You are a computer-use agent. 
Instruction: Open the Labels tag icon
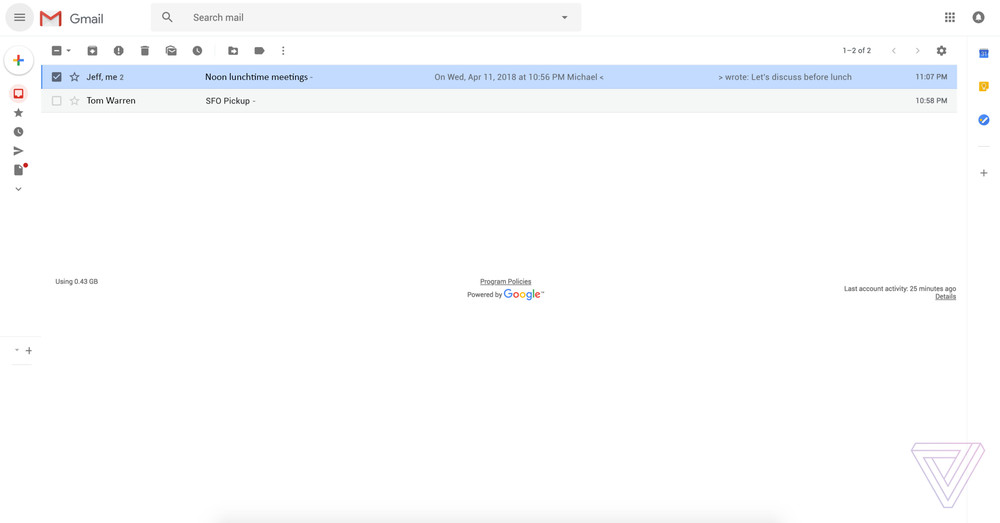click(259, 51)
